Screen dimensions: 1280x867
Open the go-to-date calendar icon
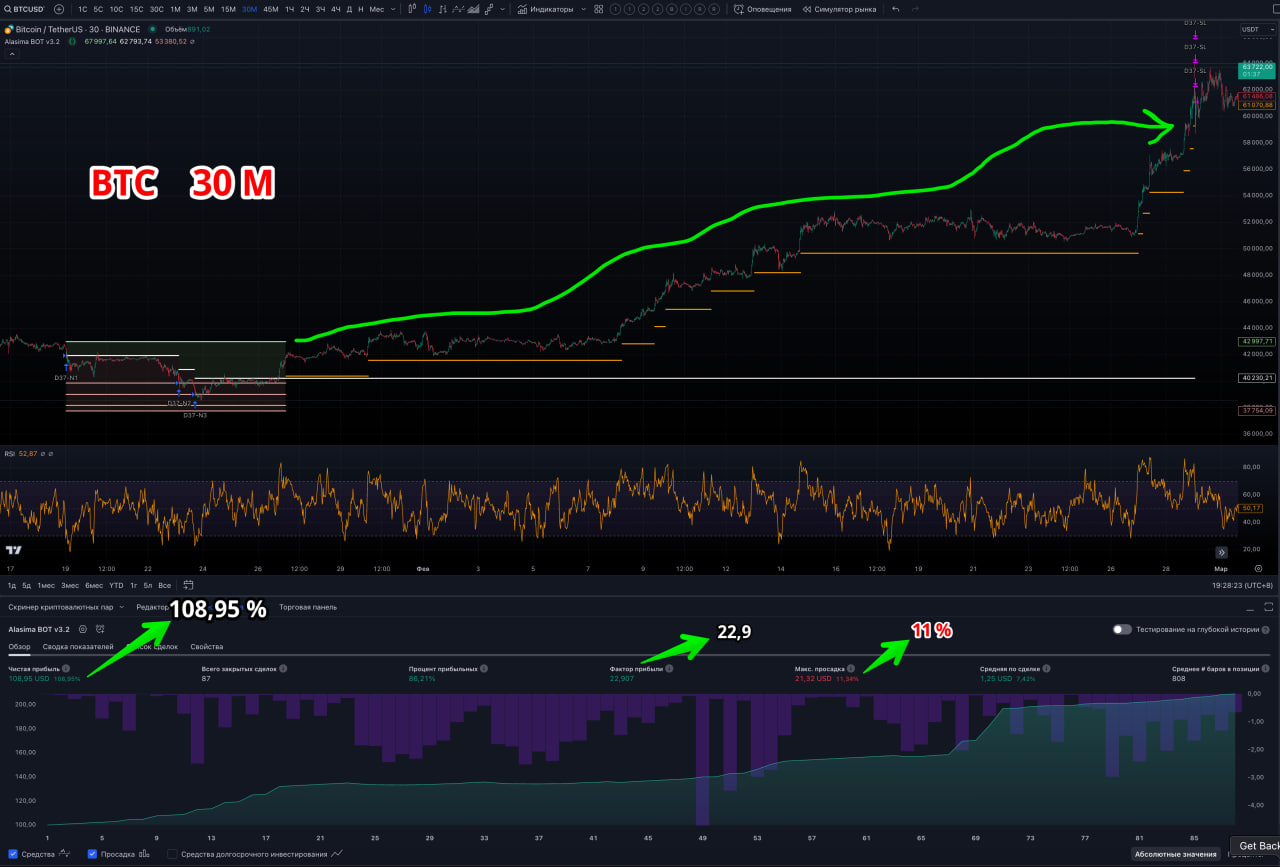[x=188, y=585]
